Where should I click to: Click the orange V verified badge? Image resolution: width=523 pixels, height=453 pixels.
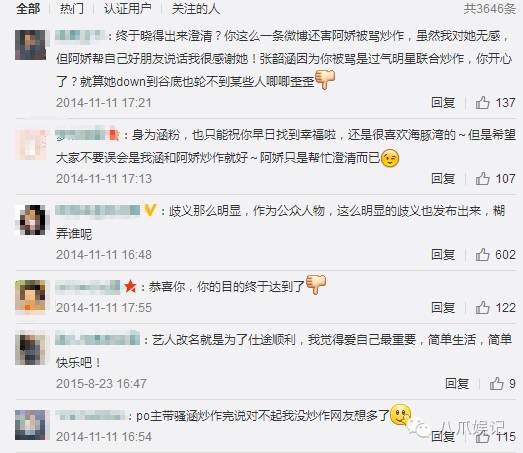150,210
